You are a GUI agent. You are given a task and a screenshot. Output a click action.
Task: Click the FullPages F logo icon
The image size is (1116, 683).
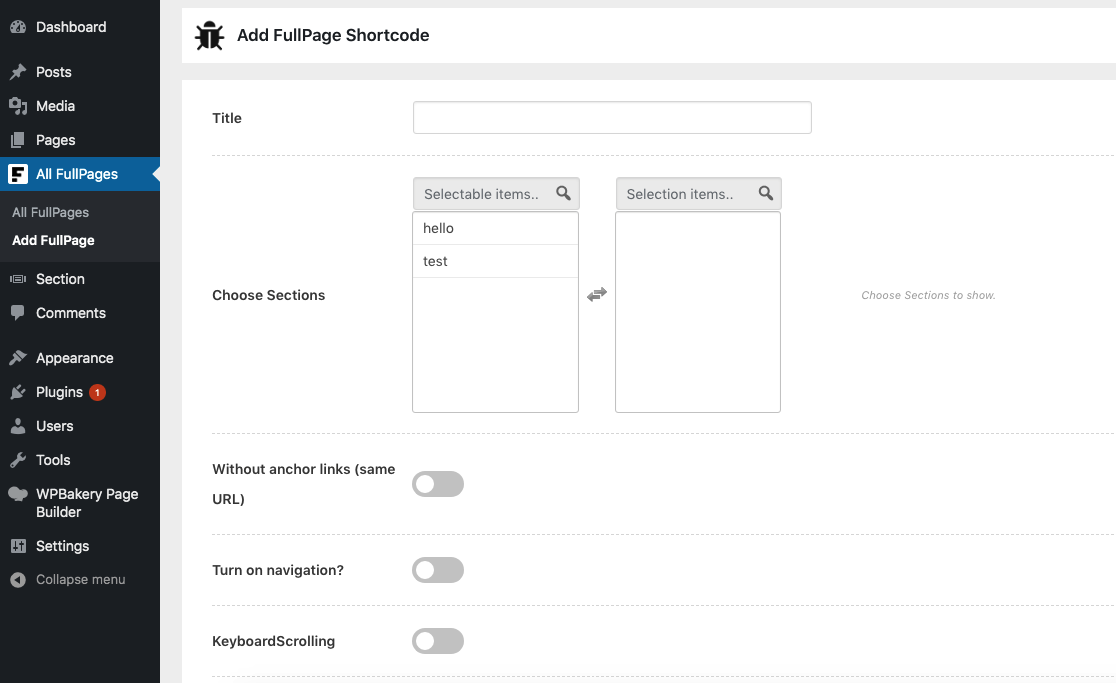pyautogui.click(x=18, y=174)
